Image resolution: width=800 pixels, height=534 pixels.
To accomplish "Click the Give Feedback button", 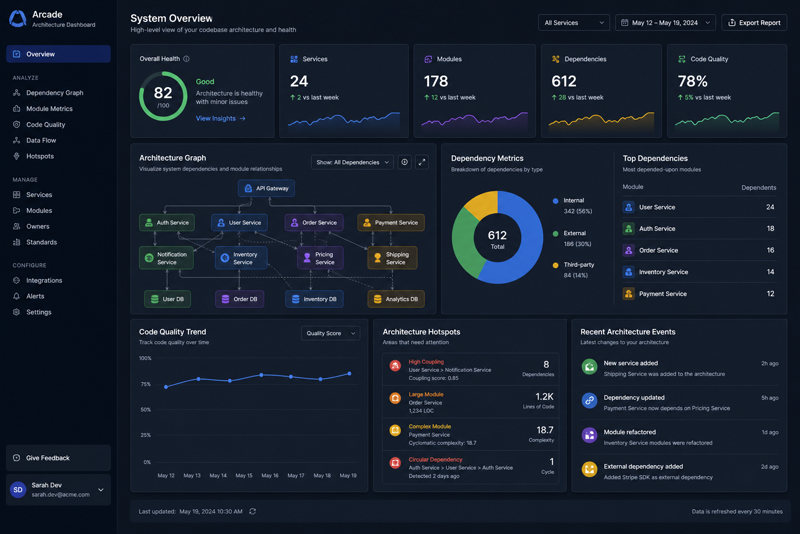I will tap(58, 458).
